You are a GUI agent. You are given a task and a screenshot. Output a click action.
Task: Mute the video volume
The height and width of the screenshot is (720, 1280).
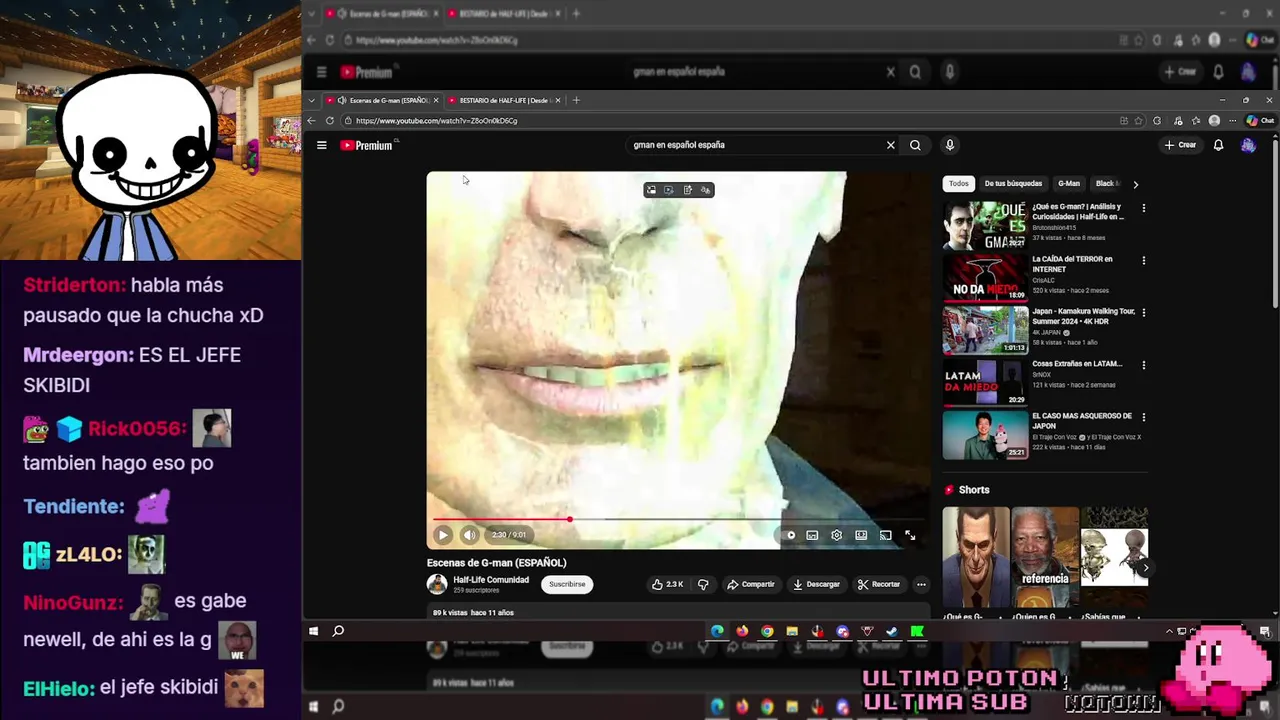pyautogui.click(x=469, y=535)
